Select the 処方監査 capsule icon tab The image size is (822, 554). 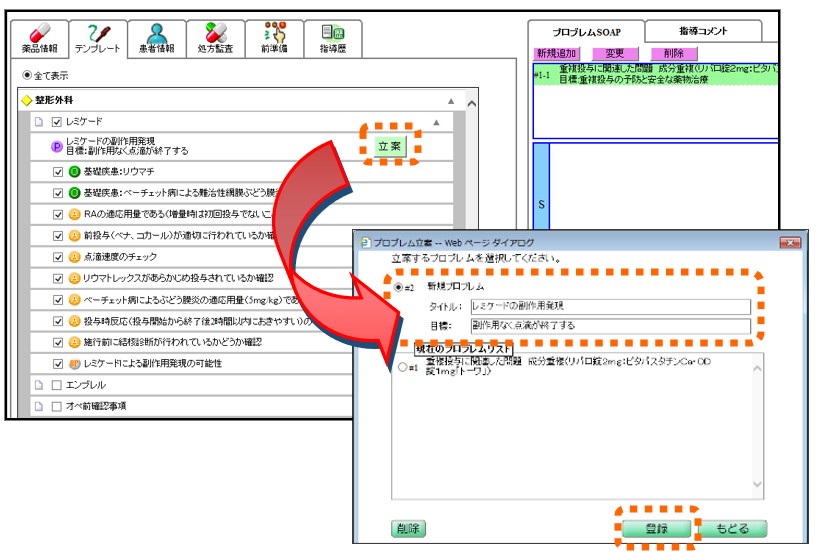point(212,39)
